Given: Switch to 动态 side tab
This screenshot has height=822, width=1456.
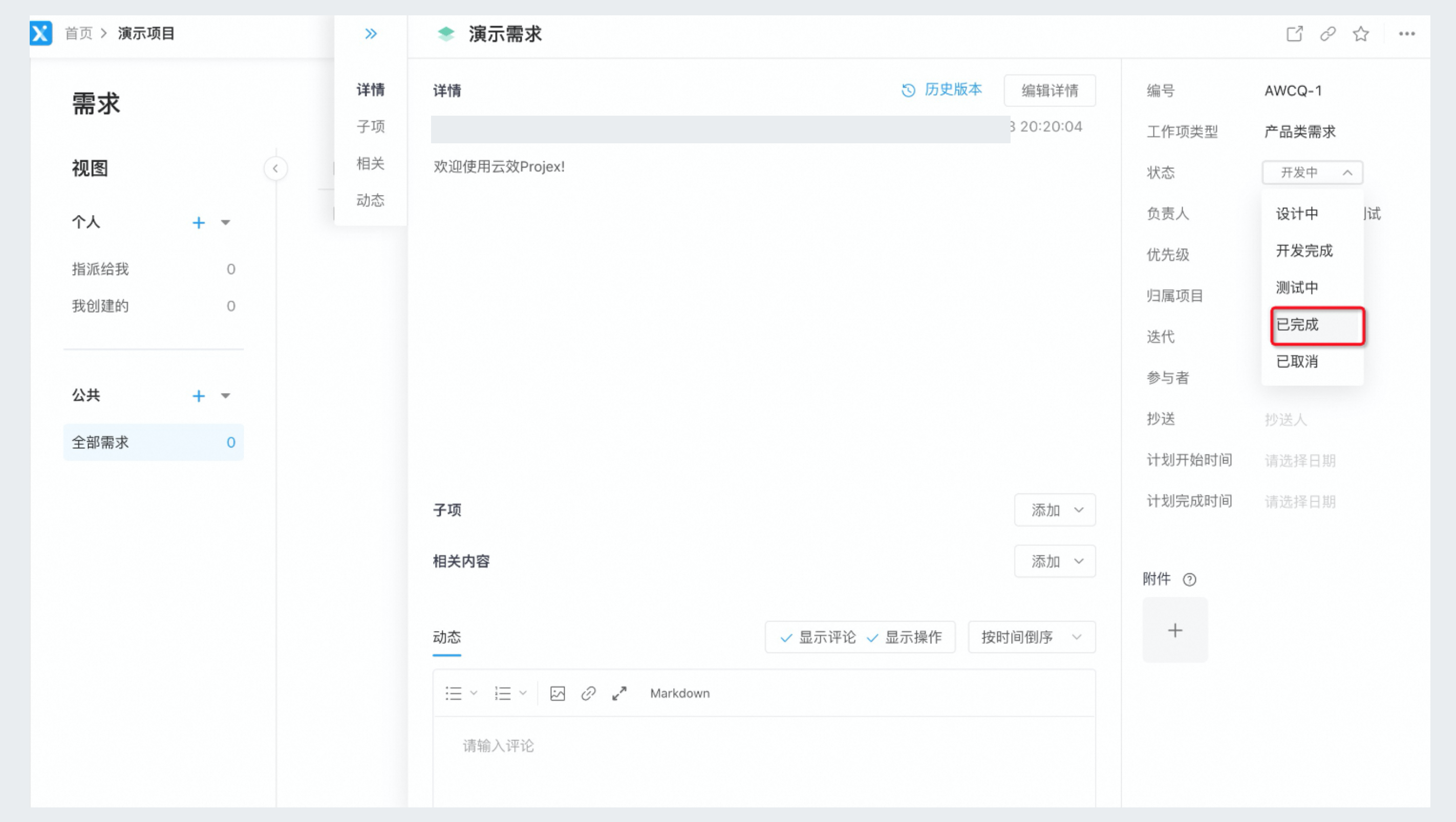Looking at the screenshot, I should (x=371, y=200).
